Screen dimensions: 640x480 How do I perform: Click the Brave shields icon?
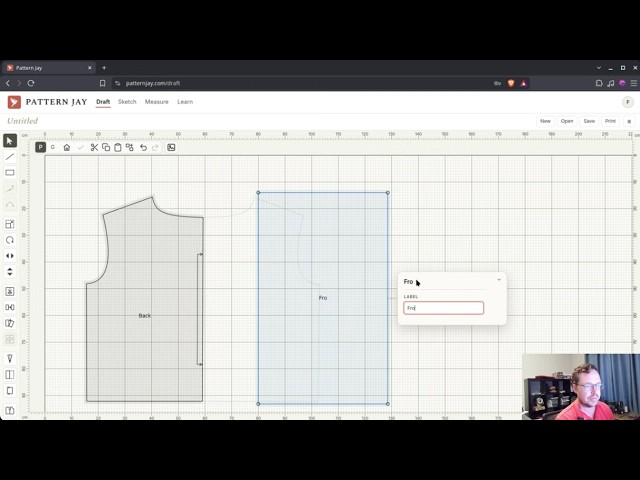point(511,83)
